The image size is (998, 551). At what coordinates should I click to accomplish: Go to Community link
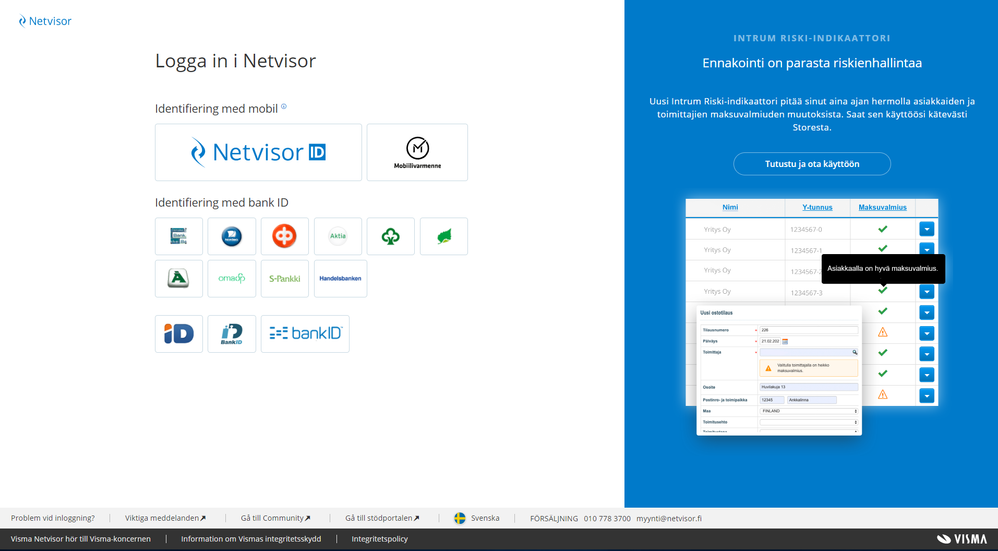pos(276,518)
